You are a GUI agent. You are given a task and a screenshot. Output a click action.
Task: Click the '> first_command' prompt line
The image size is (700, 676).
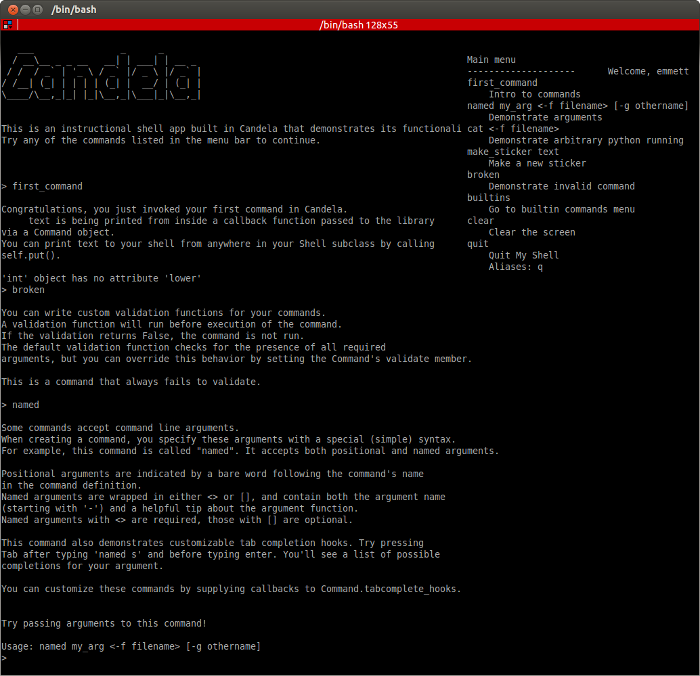(42, 186)
